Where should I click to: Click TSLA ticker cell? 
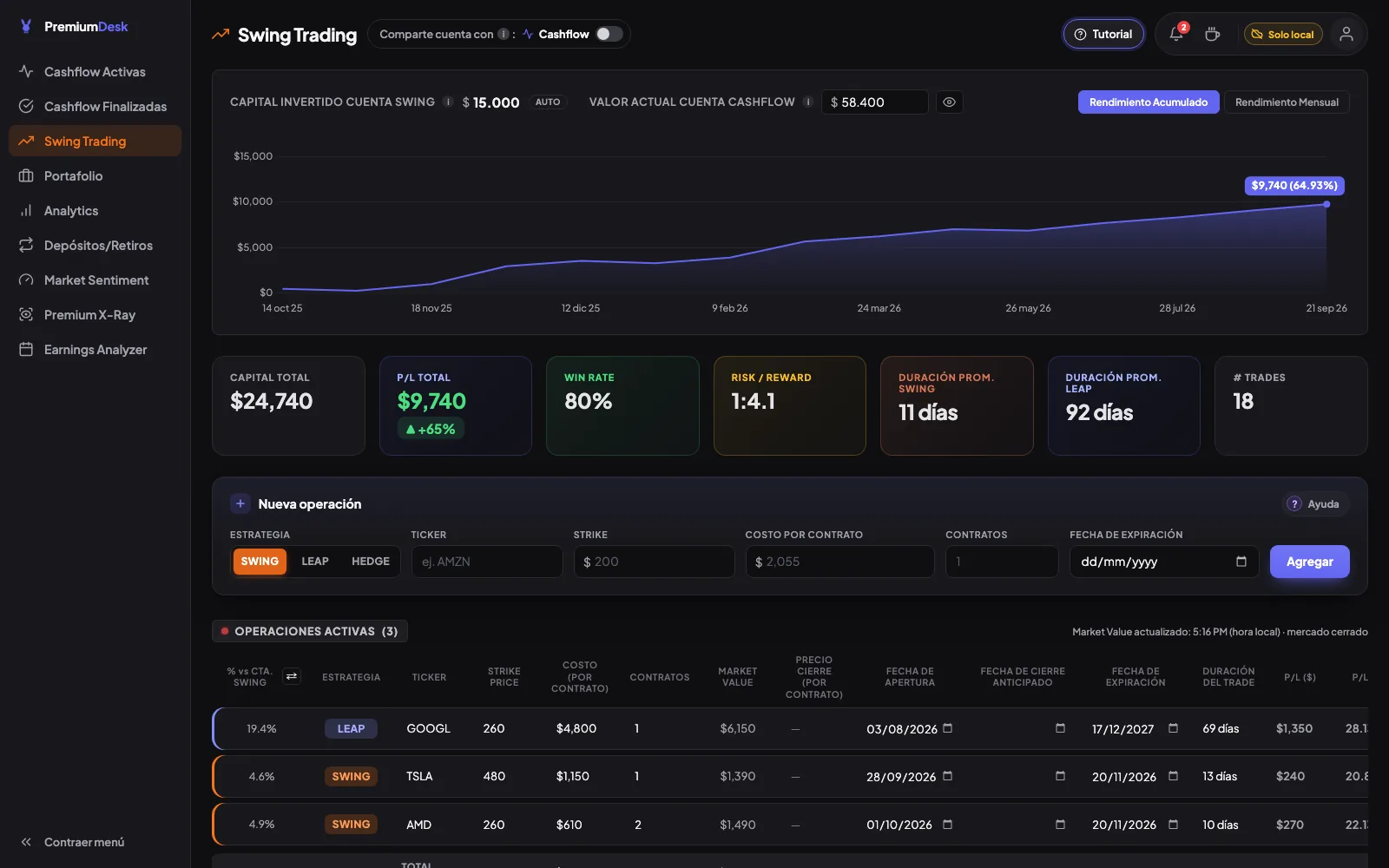(x=419, y=776)
